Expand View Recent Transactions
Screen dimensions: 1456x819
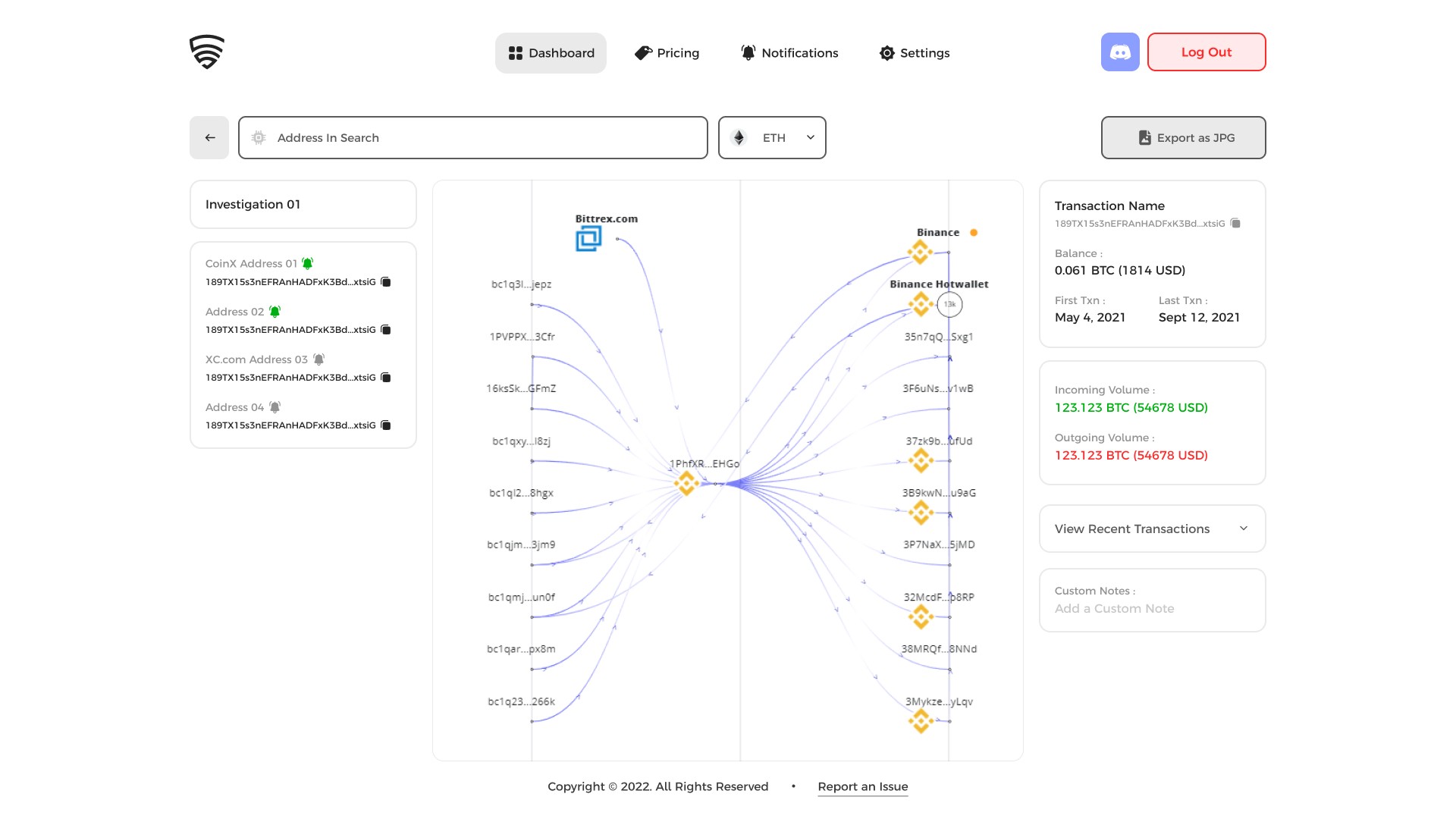1152,529
